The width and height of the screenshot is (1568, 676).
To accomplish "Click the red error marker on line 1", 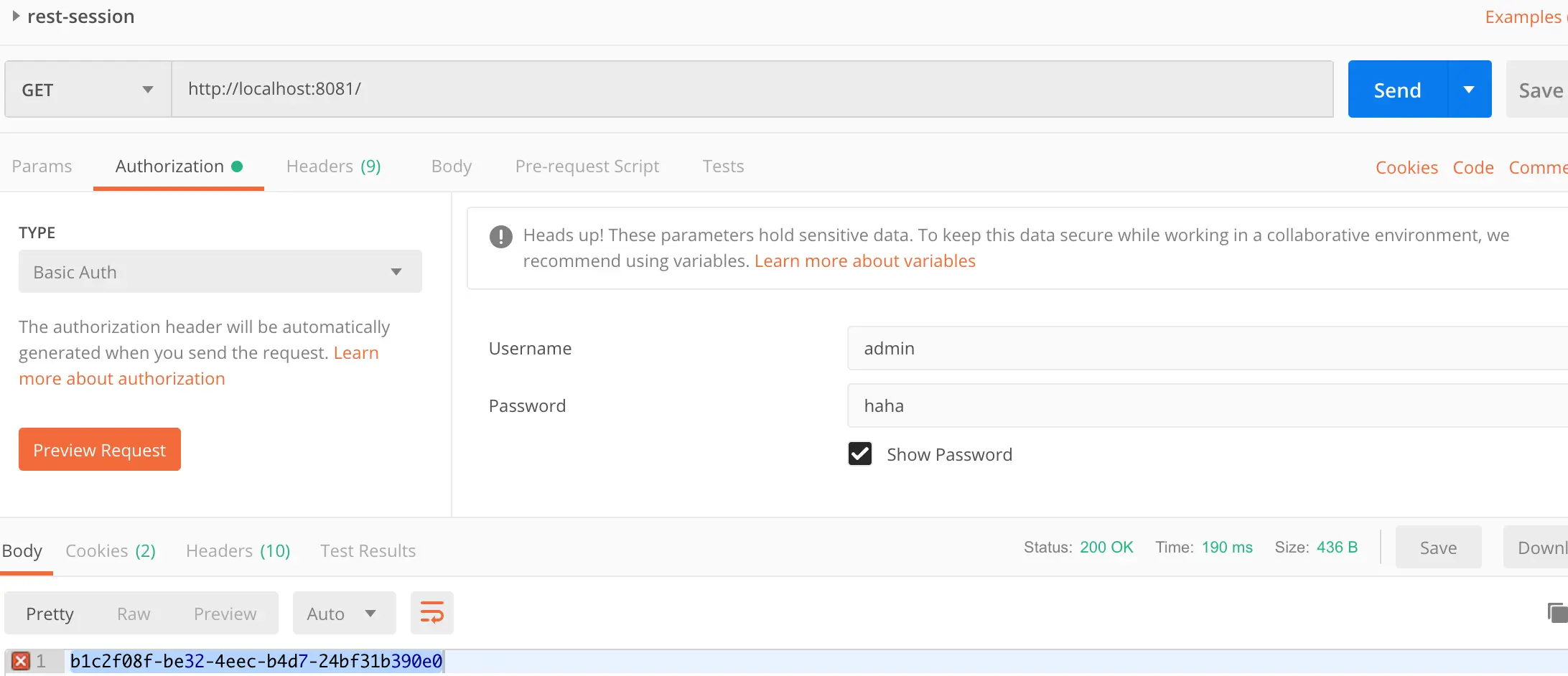I will click(x=21, y=661).
